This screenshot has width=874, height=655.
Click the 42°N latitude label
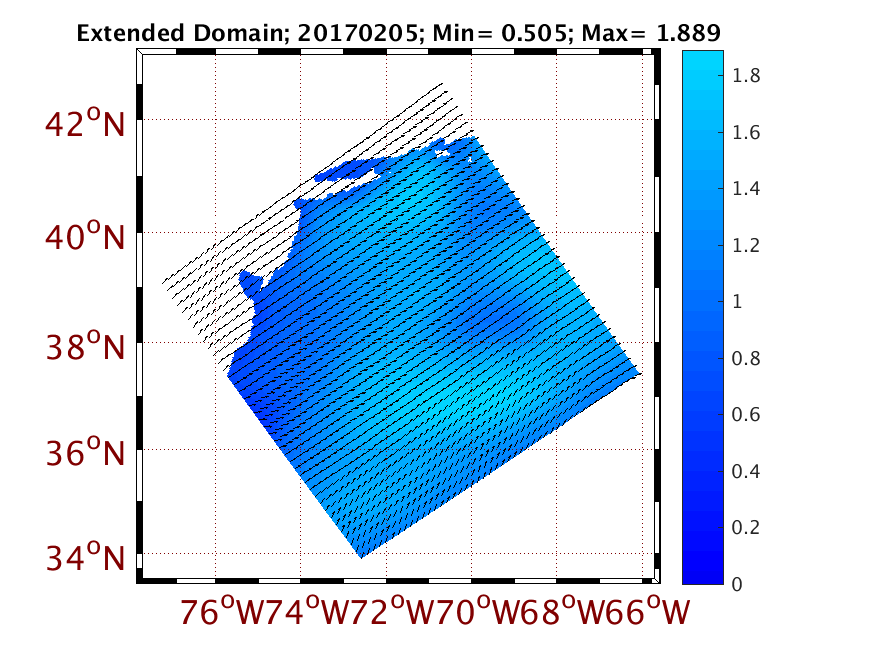click(85, 123)
